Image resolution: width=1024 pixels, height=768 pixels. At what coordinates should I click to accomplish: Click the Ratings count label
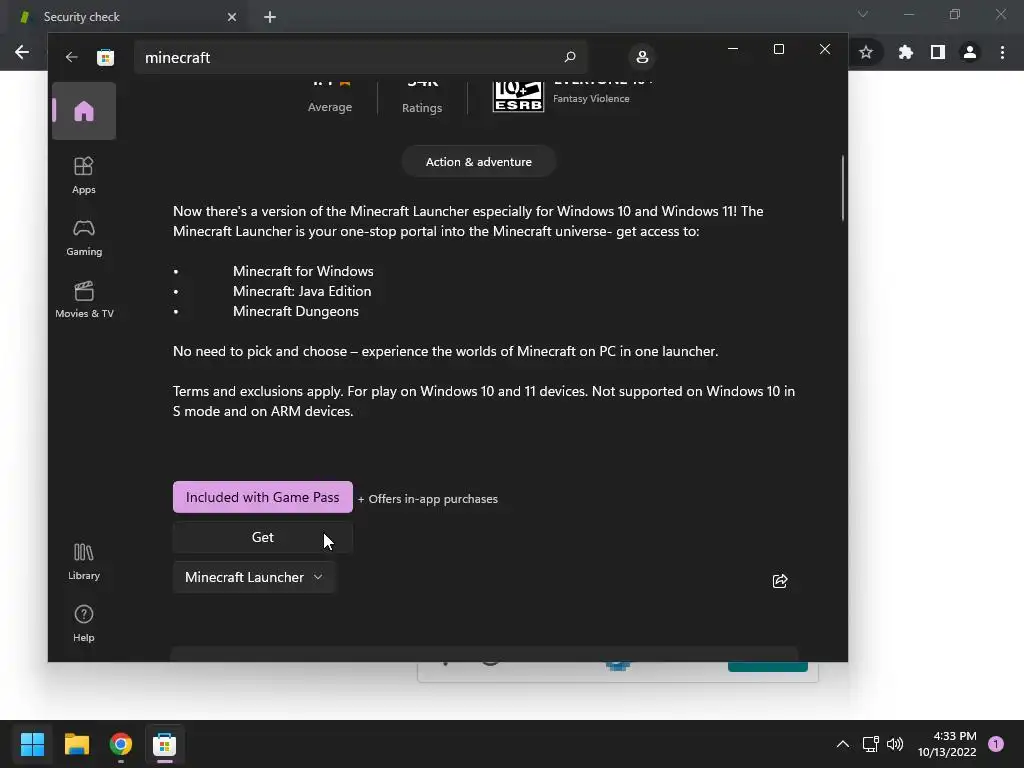click(x=422, y=108)
